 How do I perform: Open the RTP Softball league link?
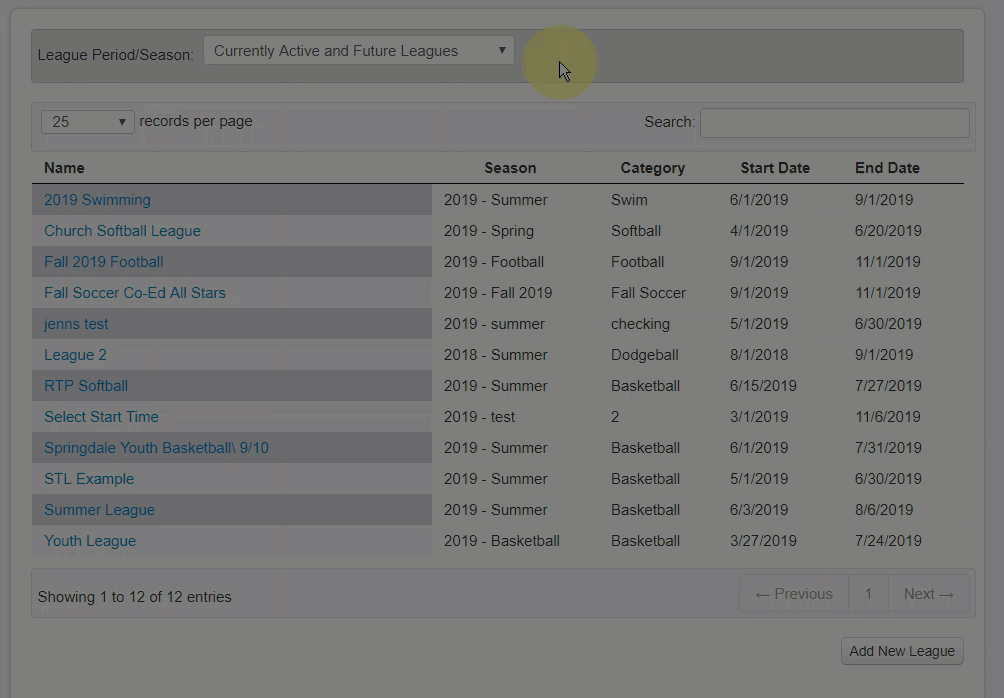(86, 386)
